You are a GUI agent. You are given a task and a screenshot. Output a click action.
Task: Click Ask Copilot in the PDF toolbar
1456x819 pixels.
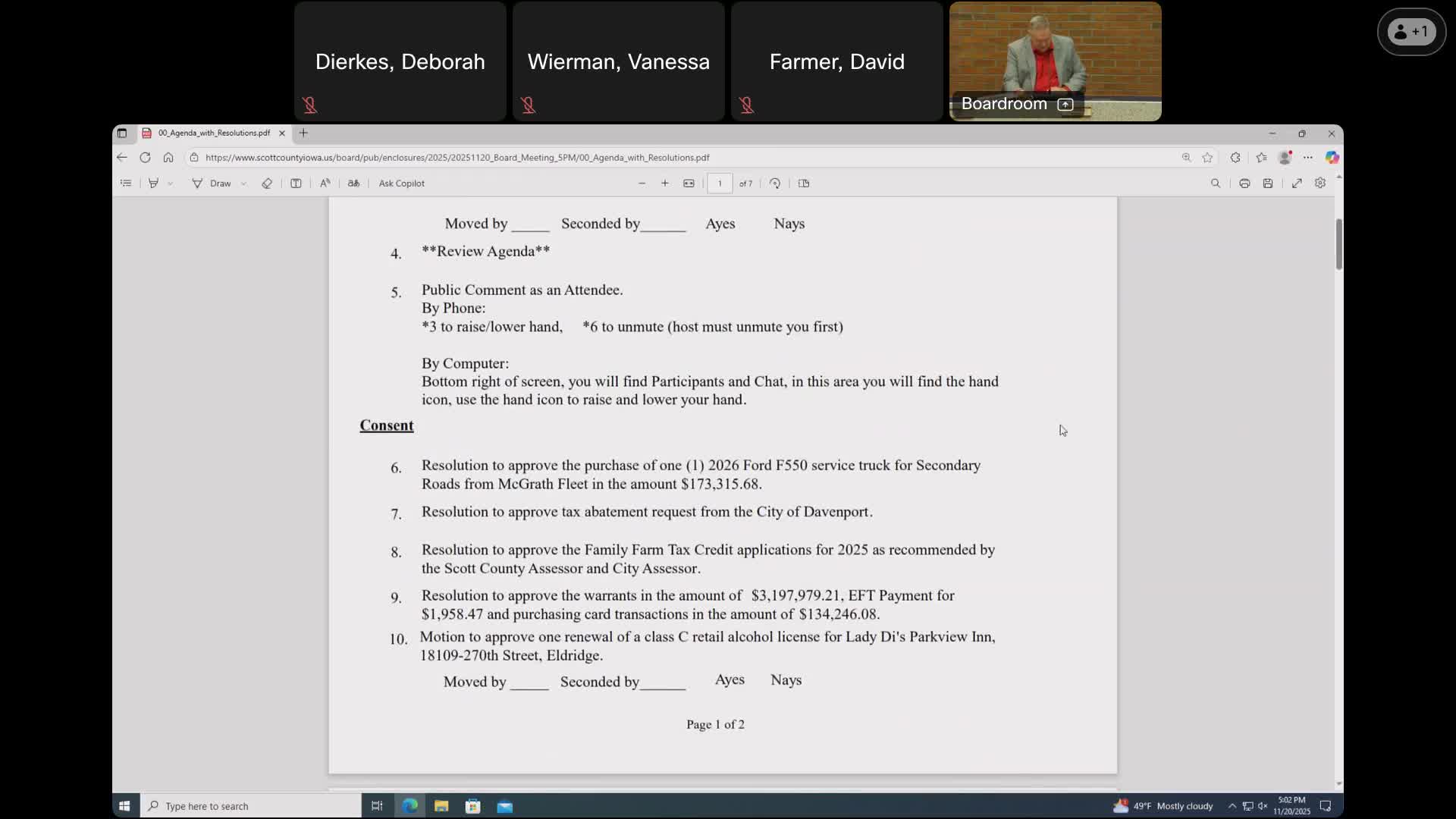402,183
